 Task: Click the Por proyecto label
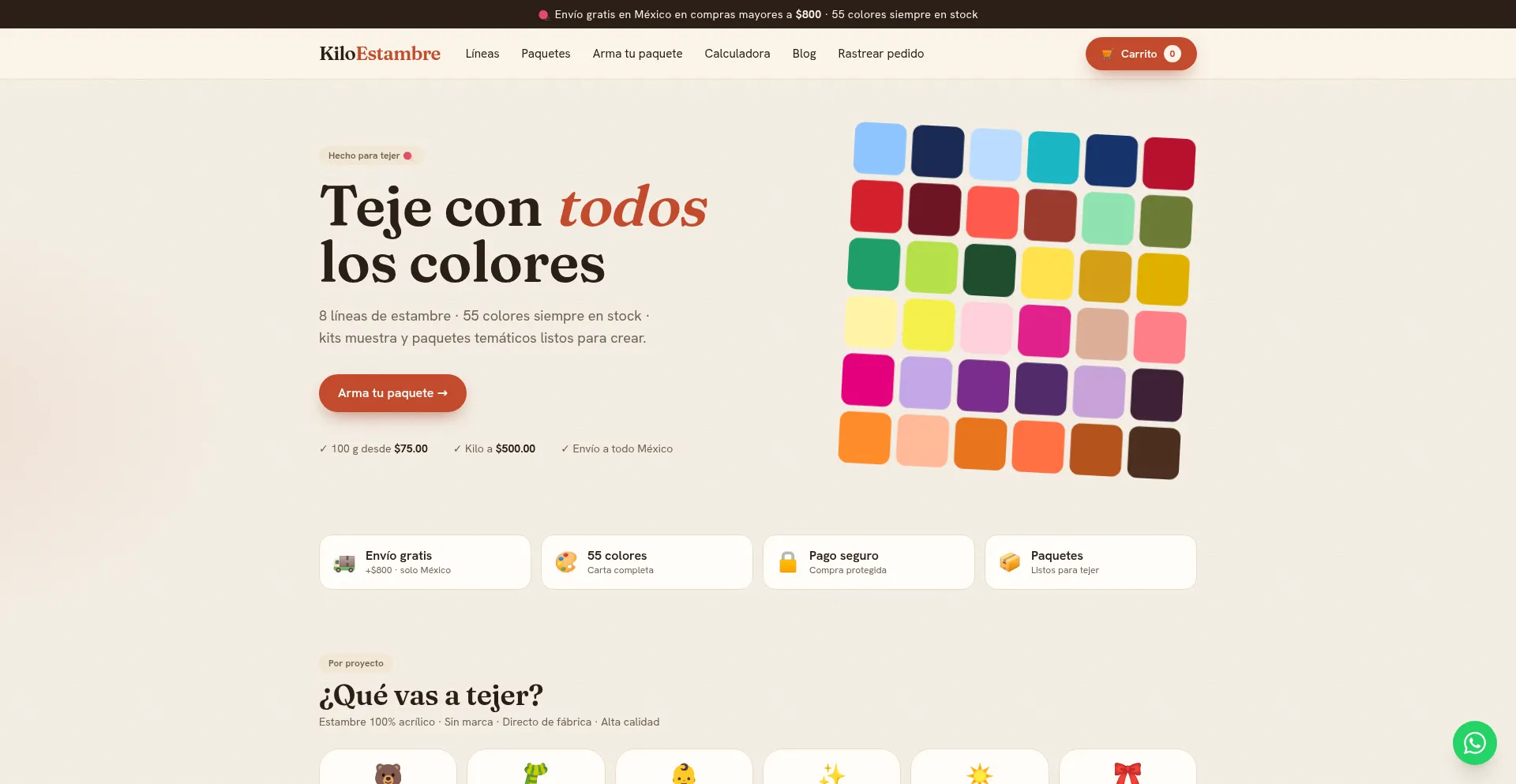click(x=356, y=663)
